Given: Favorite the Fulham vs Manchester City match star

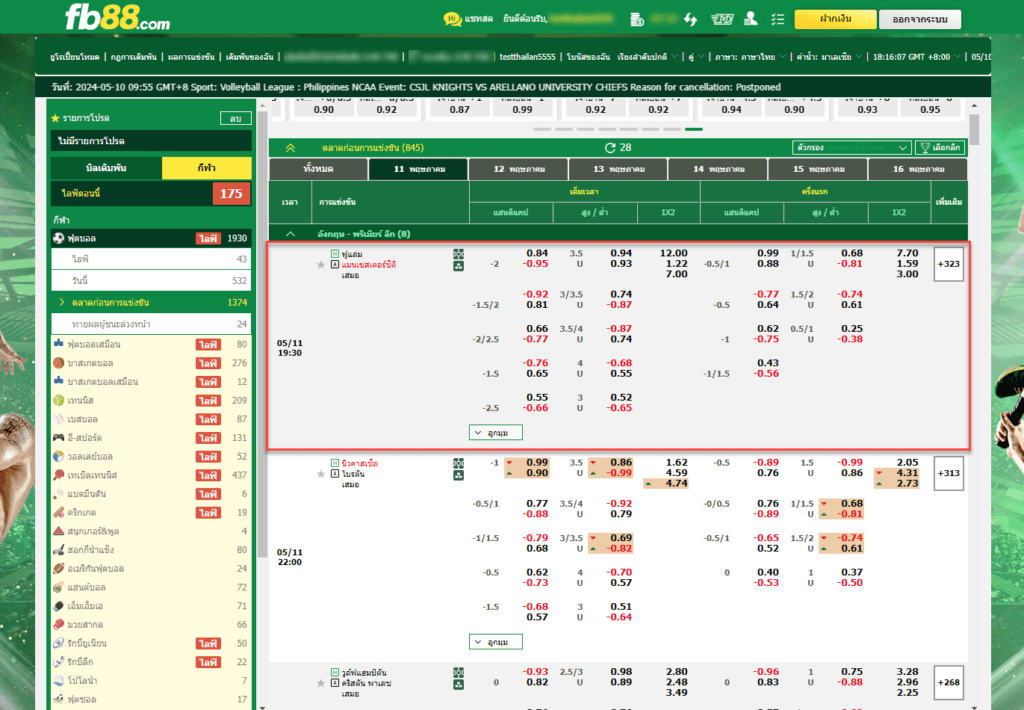Looking at the screenshot, I should click(x=321, y=265).
